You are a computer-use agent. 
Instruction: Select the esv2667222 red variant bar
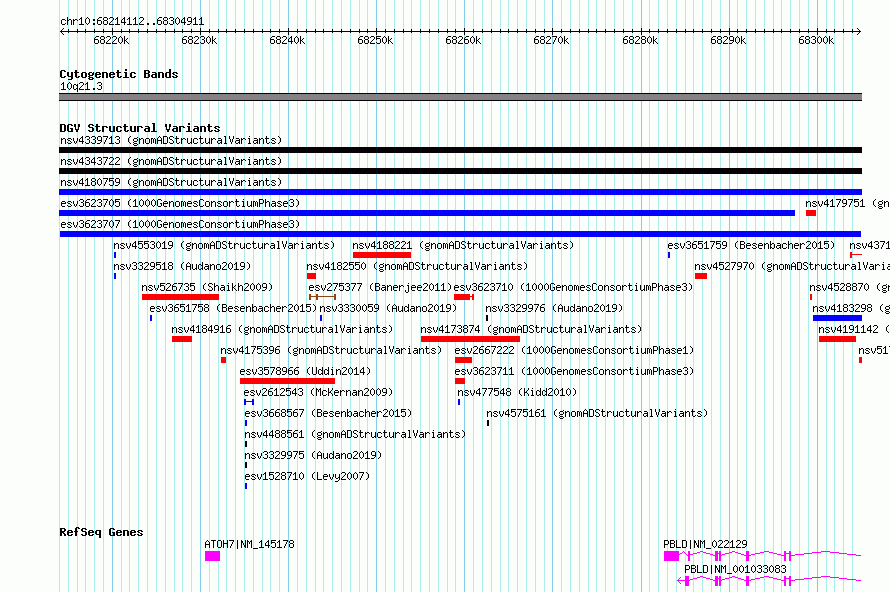point(464,360)
